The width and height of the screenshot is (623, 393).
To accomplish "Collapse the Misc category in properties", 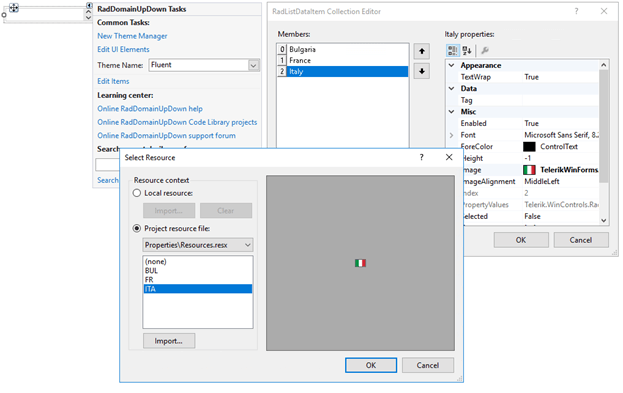I will 451,112.
